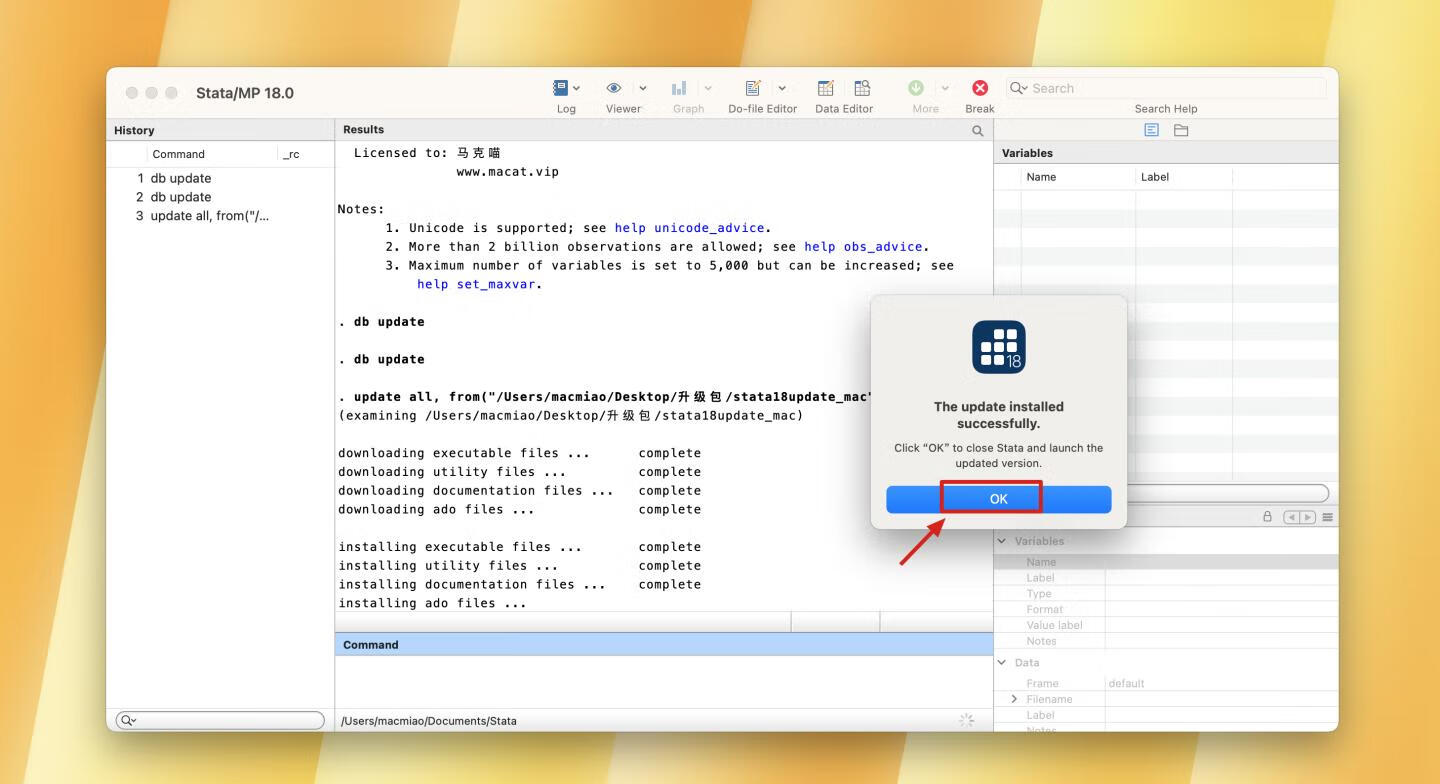This screenshot has height=784, width=1440.
Task: Open the Log toolbar icon
Action: coord(561,88)
